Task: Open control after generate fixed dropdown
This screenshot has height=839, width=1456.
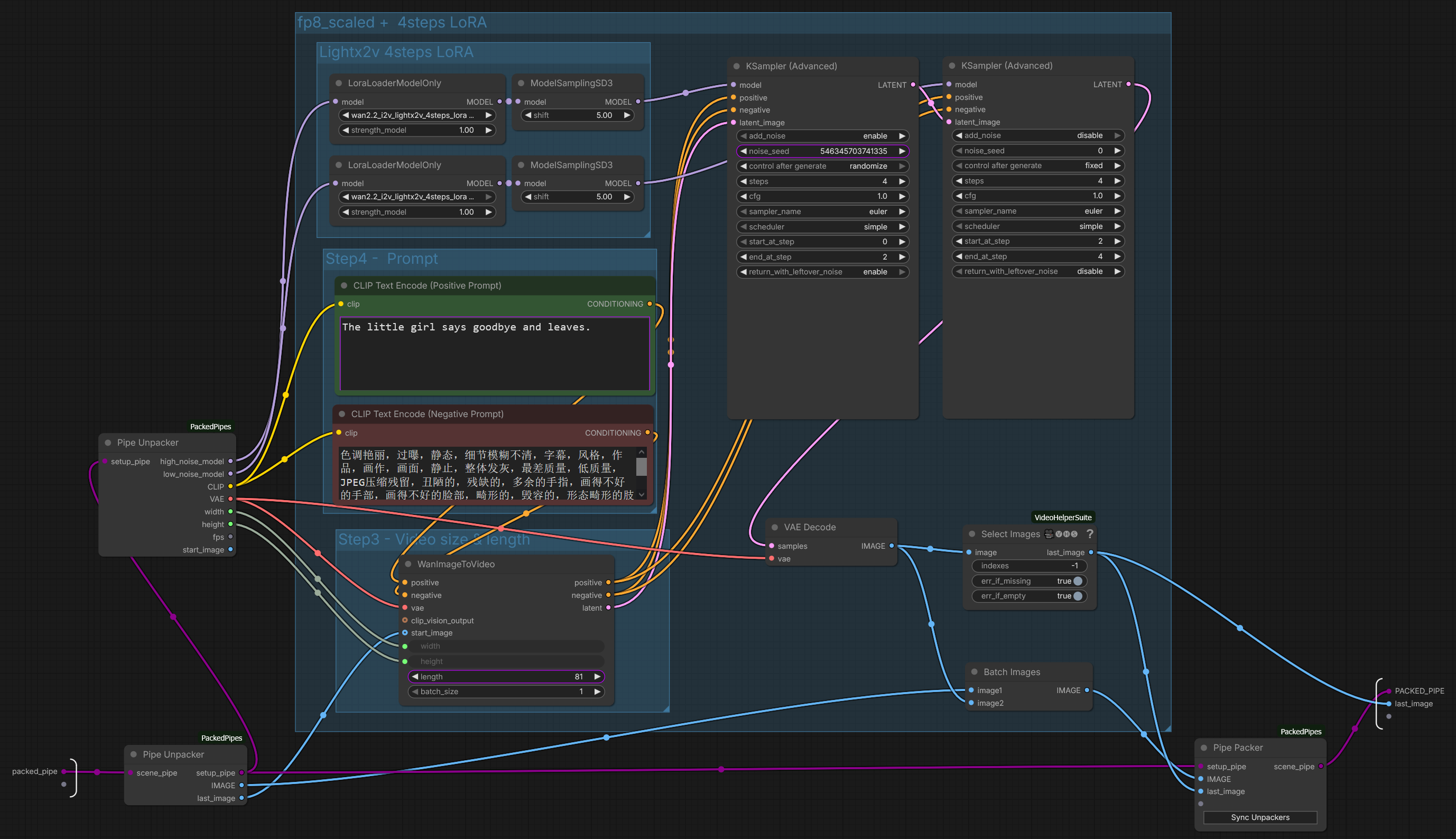Action: [1038, 165]
